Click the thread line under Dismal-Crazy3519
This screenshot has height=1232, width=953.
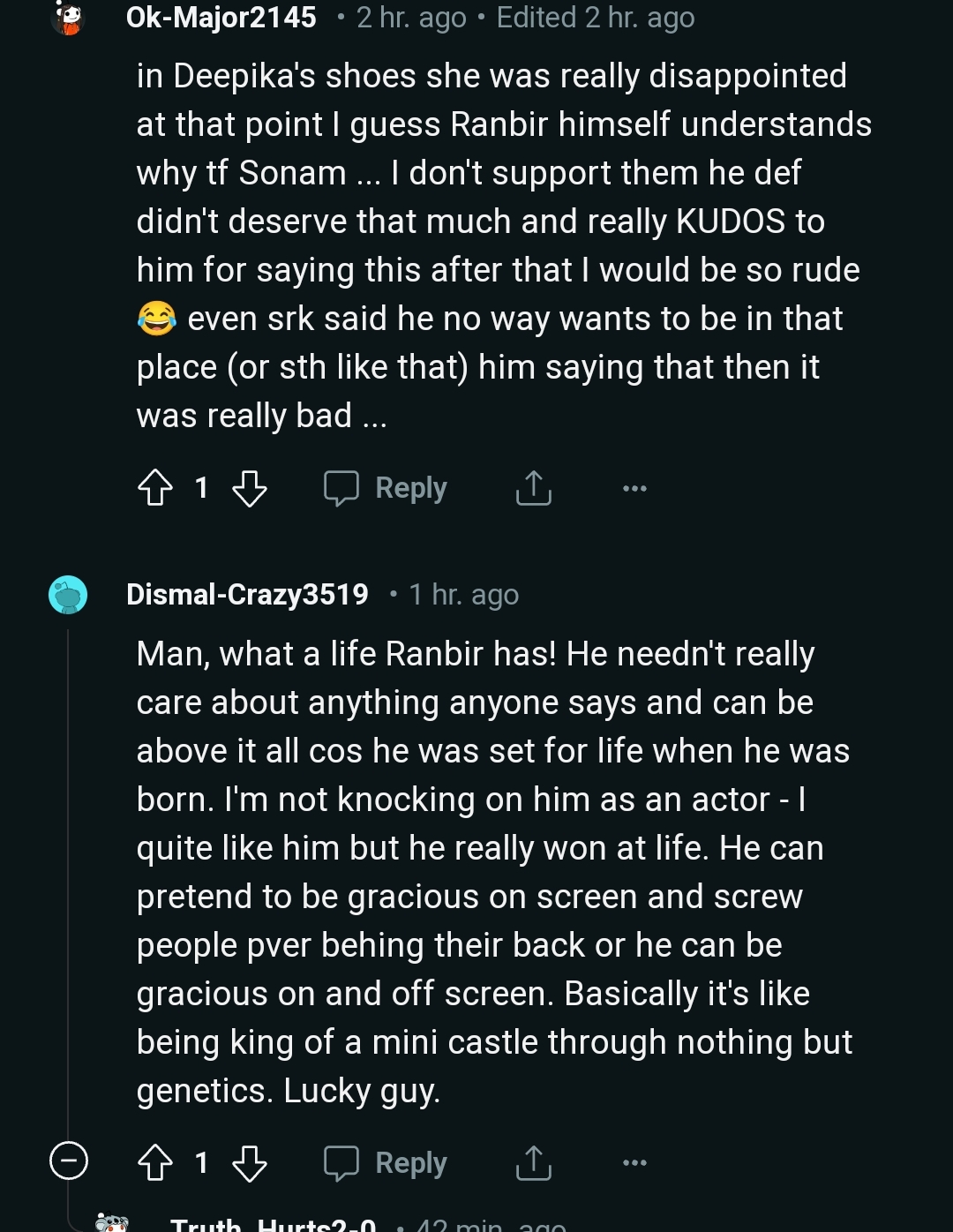click(x=68, y=883)
